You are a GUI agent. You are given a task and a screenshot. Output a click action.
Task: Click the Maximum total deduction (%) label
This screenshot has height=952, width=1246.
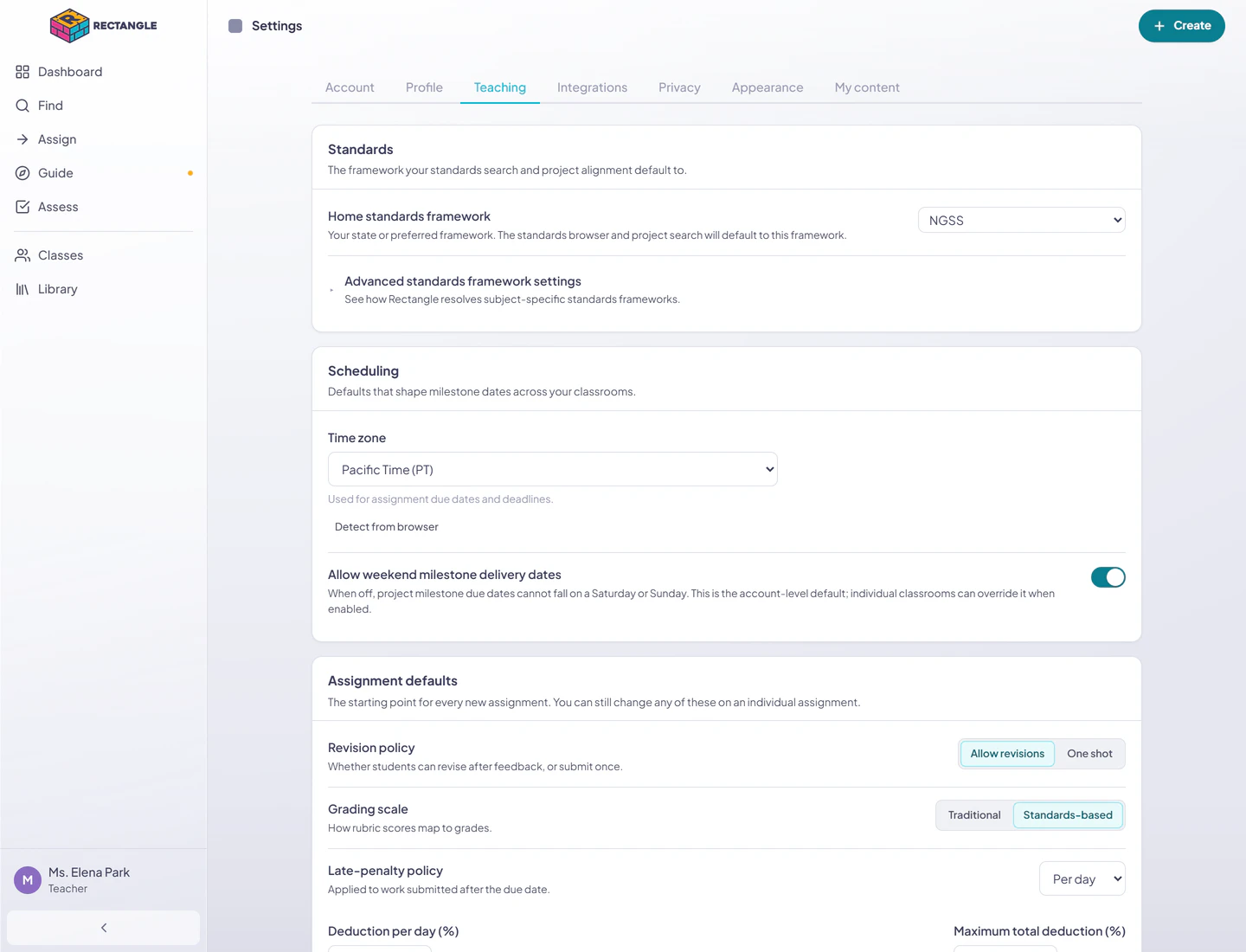tap(1039, 931)
